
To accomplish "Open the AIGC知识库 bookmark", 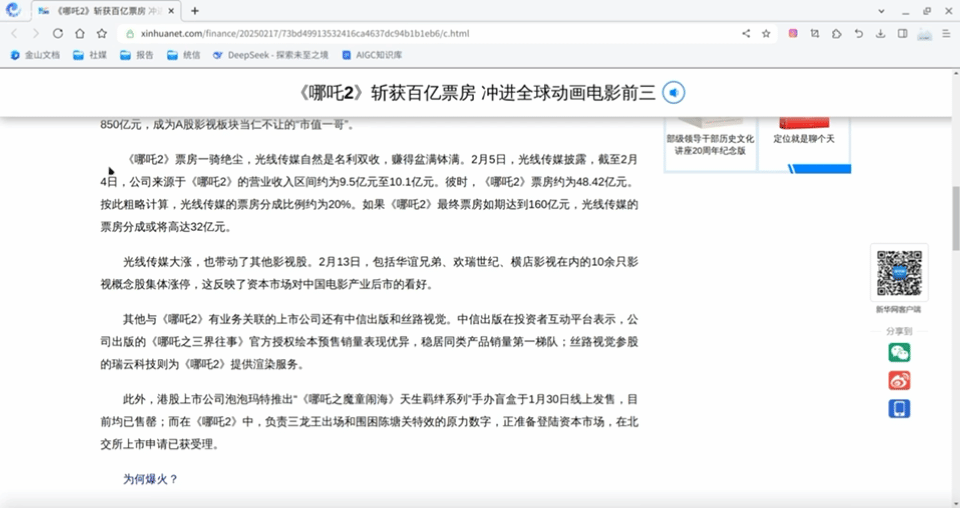I will pos(372,55).
